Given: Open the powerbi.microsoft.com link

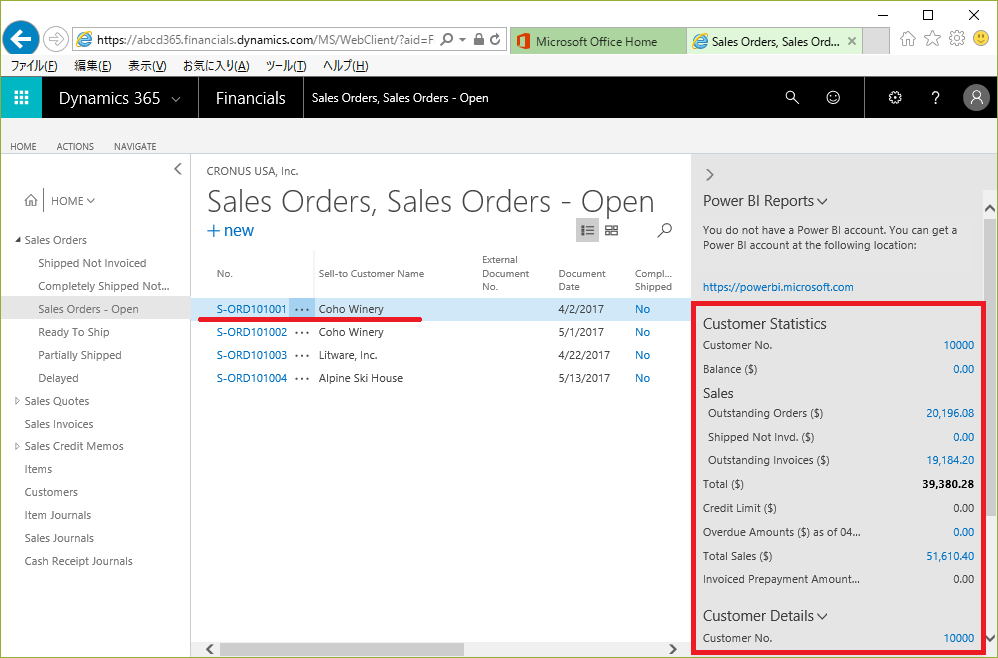Looking at the screenshot, I should (x=778, y=287).
